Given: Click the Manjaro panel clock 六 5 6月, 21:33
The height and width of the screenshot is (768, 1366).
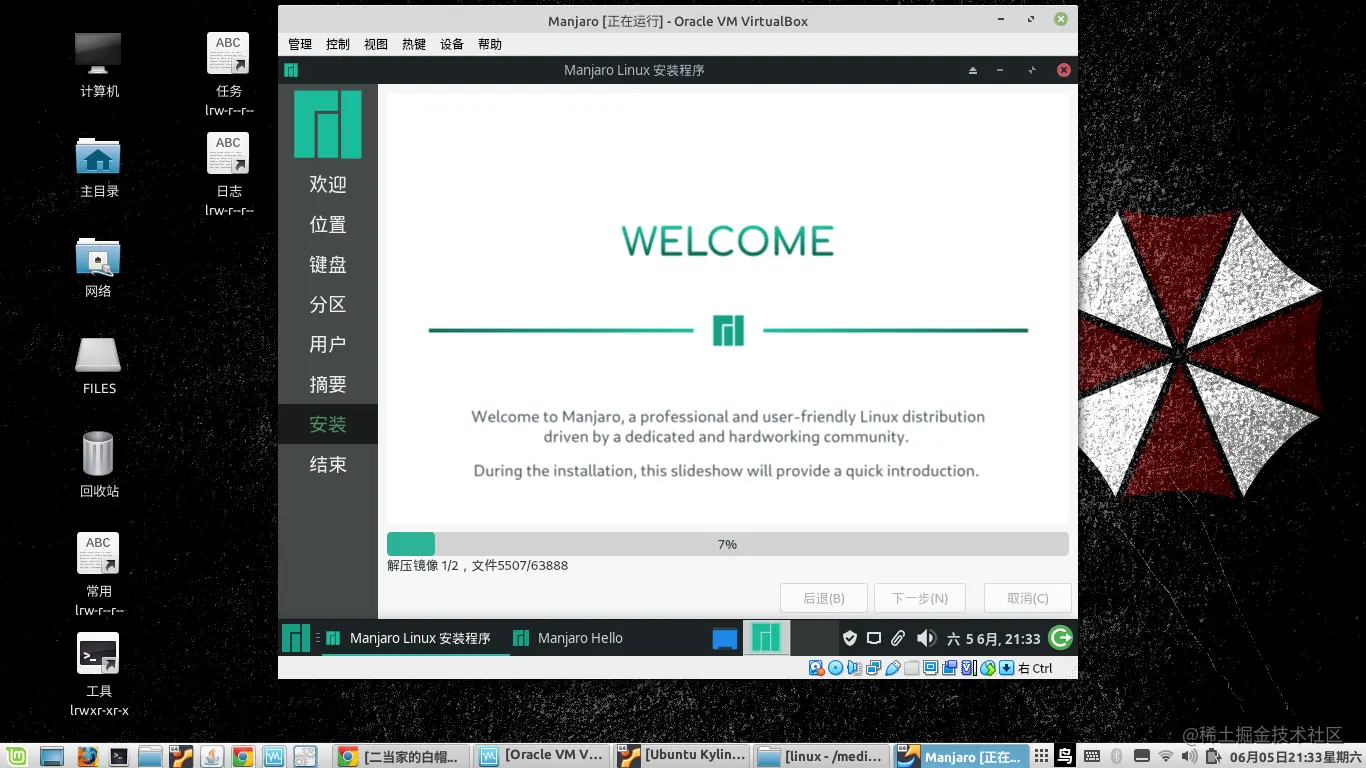Looking at the screenshot, I should coord(994,638).
